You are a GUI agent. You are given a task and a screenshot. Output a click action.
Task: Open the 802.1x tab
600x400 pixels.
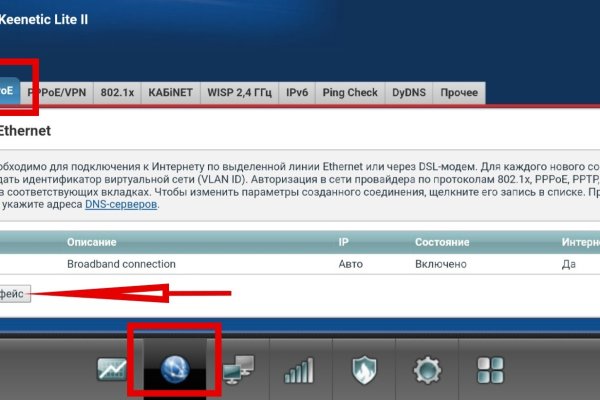pos(118,93)
